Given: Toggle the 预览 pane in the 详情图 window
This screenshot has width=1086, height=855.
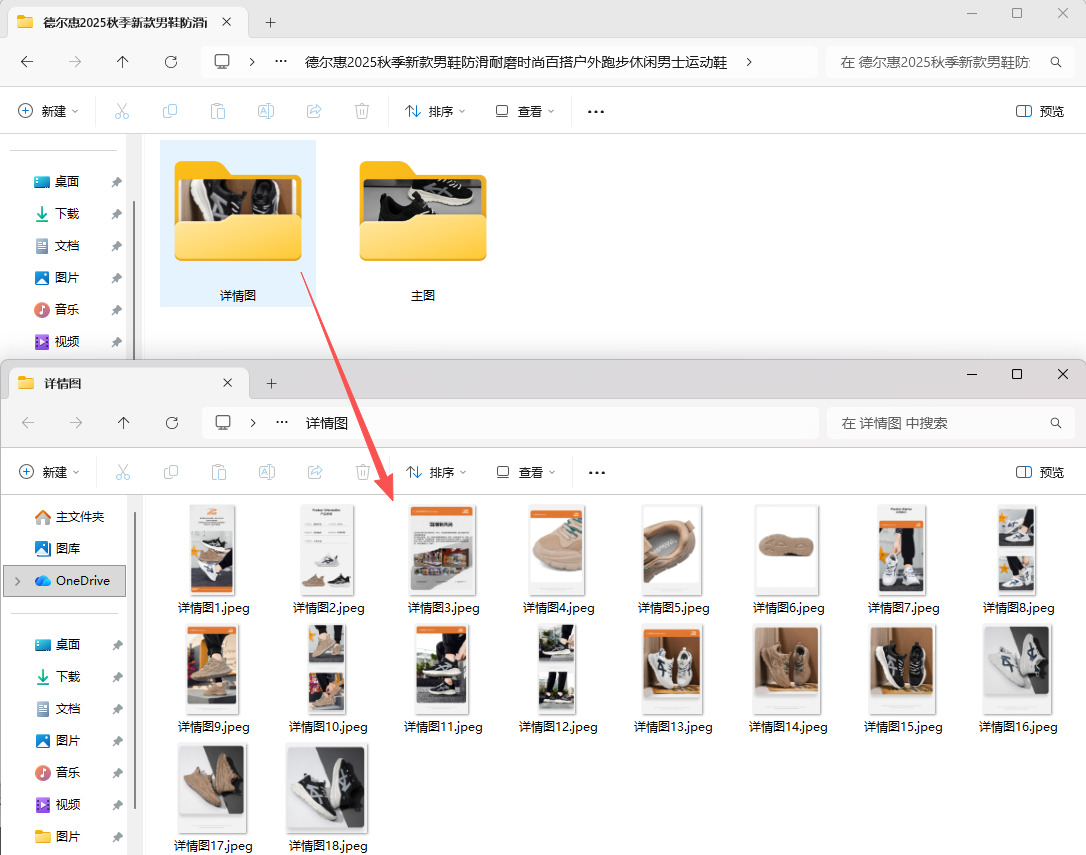Looking at the screenshot, I should click(1040, 472).
